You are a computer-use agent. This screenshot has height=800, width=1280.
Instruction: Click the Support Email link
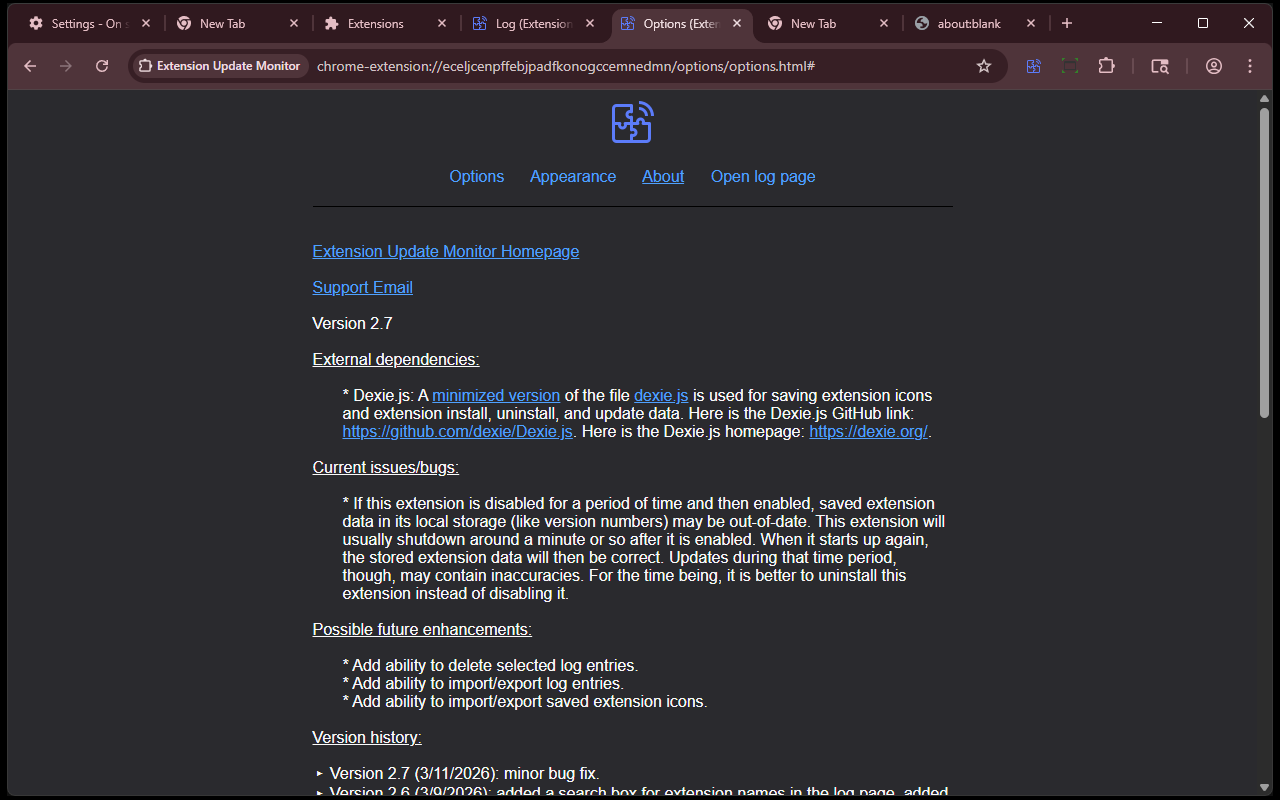click(x=363, y=287)
